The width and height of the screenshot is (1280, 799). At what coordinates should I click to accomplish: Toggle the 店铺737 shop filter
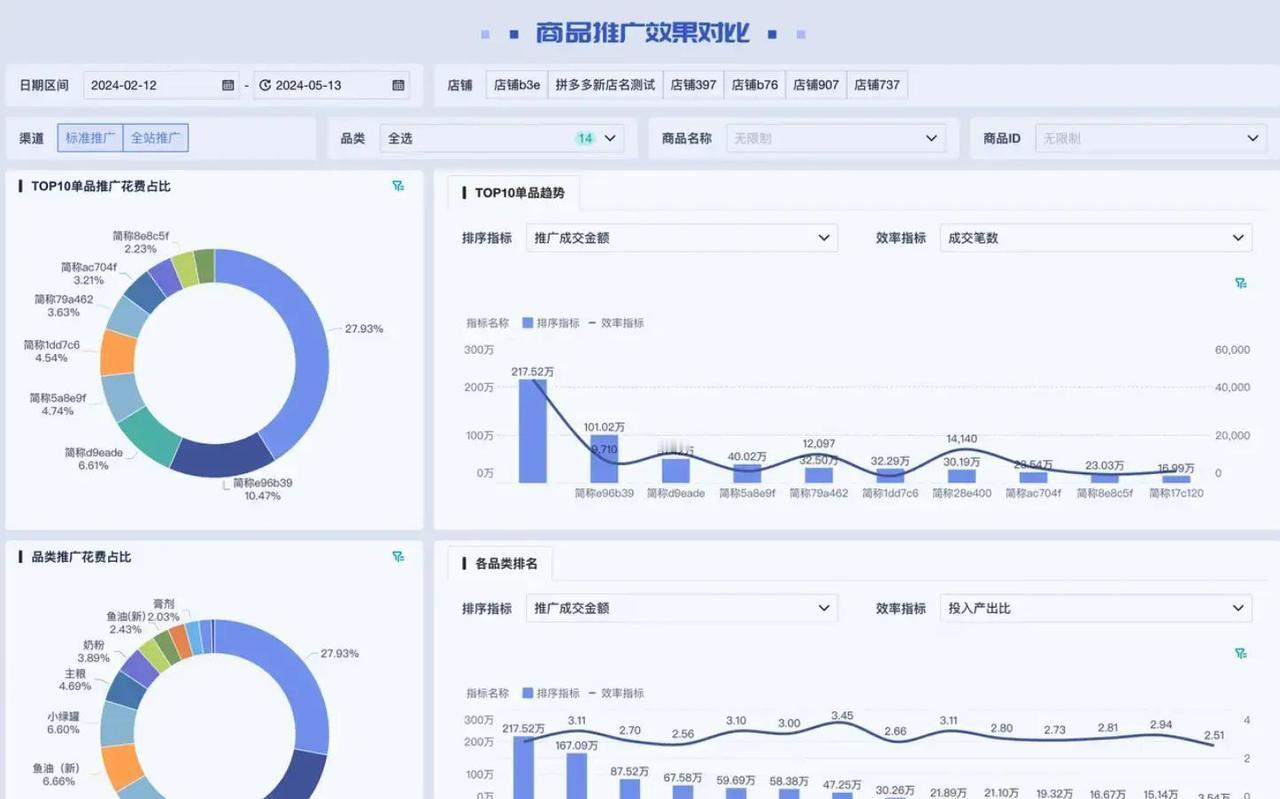(877, 85)
